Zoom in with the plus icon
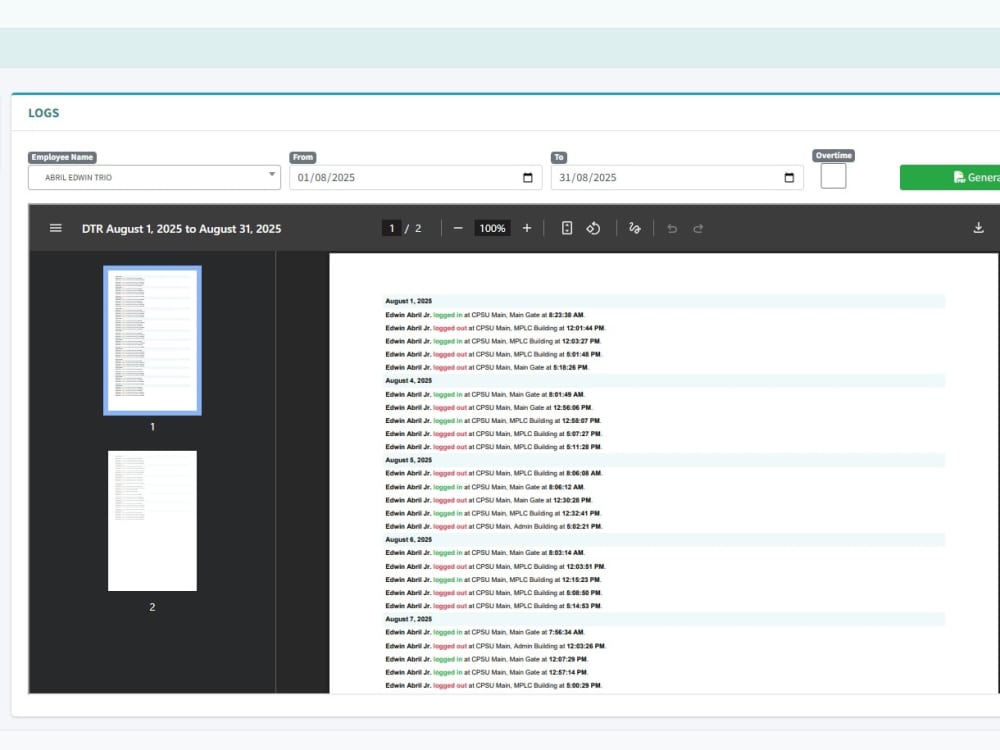 tap(527, 228)
